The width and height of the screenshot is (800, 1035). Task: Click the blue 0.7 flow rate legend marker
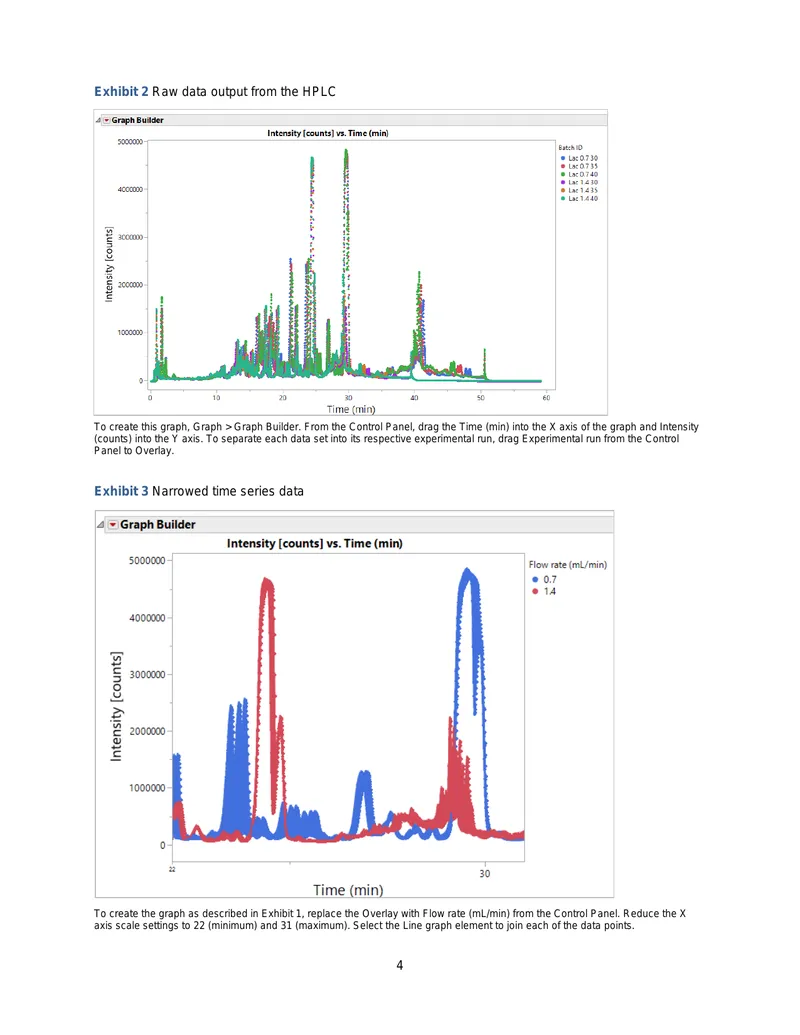pyautogui.click(x=535, y=580)
